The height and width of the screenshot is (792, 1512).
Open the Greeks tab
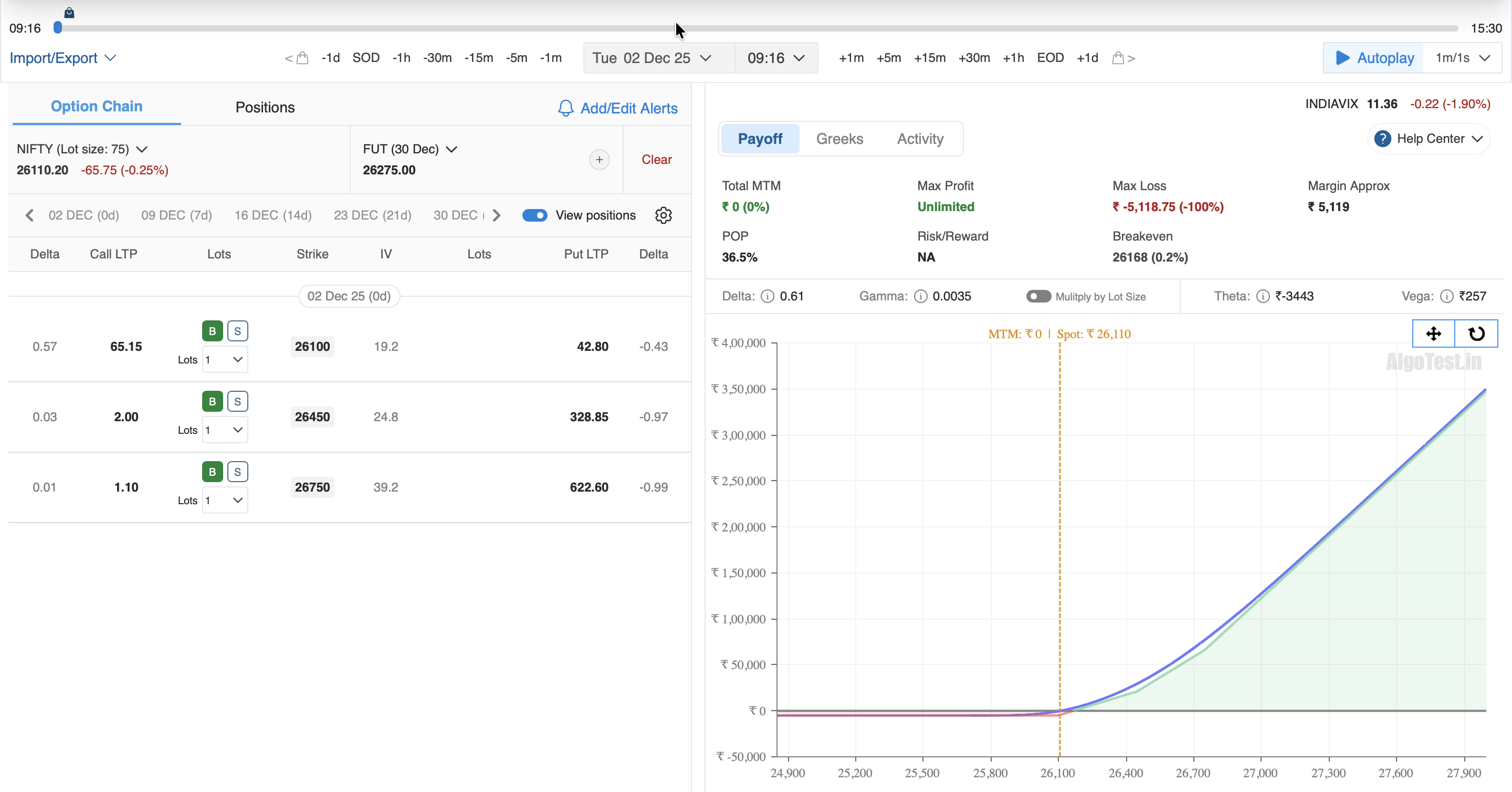[839, 139]
